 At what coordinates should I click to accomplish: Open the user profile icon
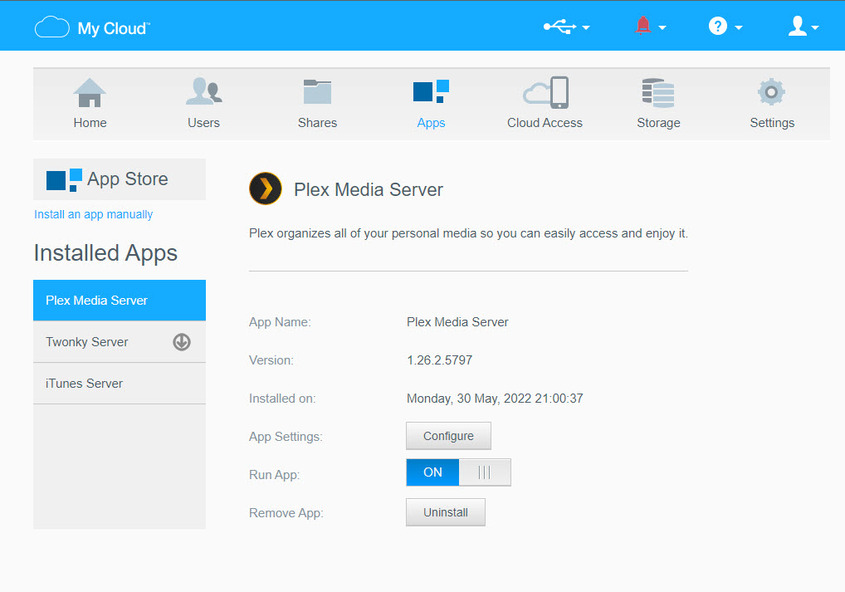click(797, 26)
